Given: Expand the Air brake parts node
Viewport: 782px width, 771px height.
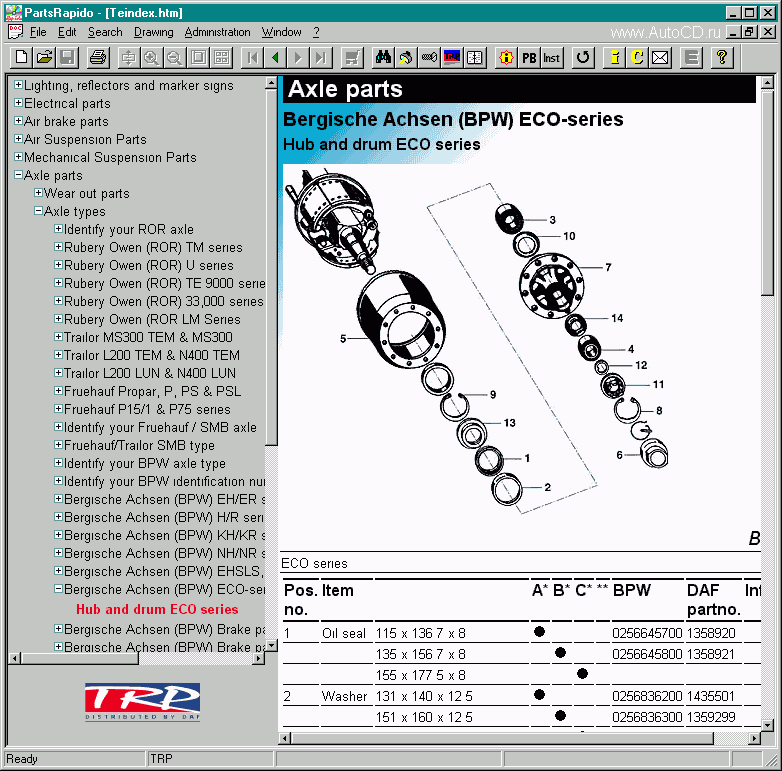Looking at the screenshot, I should point(18,121).
